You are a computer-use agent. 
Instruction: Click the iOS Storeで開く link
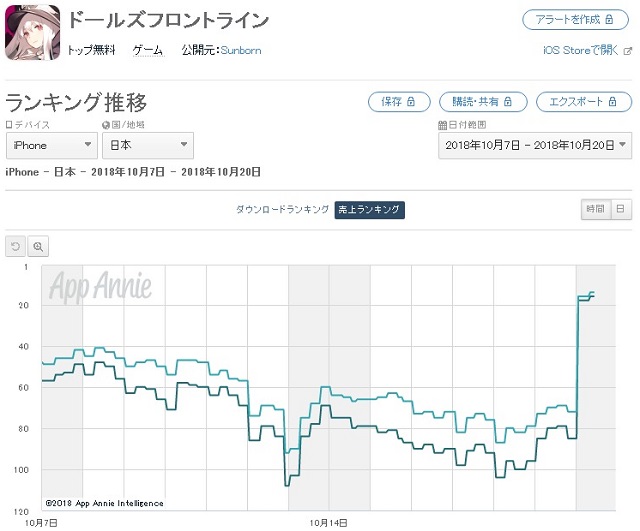[x=581, y=51]
